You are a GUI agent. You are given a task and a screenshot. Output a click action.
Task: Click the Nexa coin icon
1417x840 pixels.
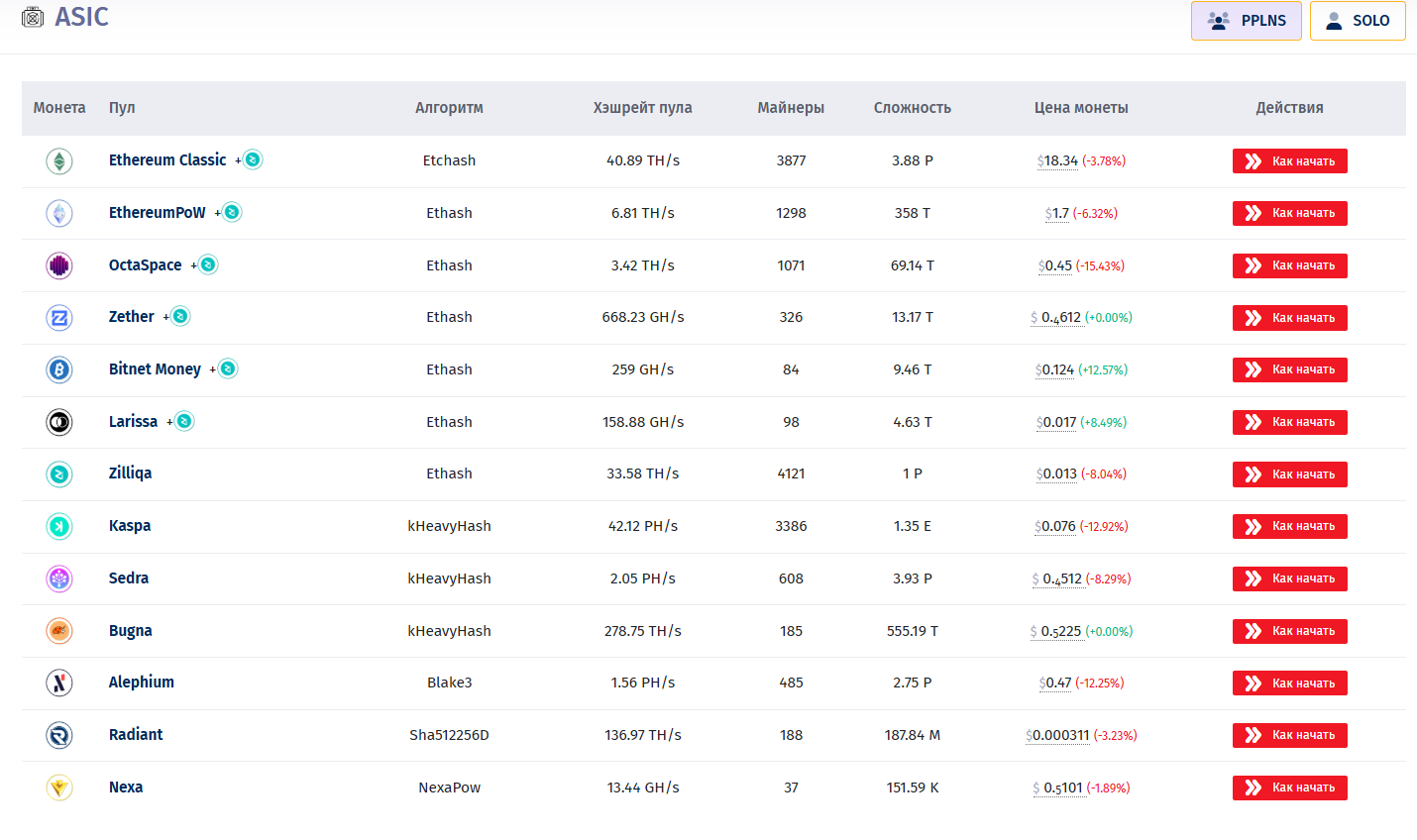point(59,787)
